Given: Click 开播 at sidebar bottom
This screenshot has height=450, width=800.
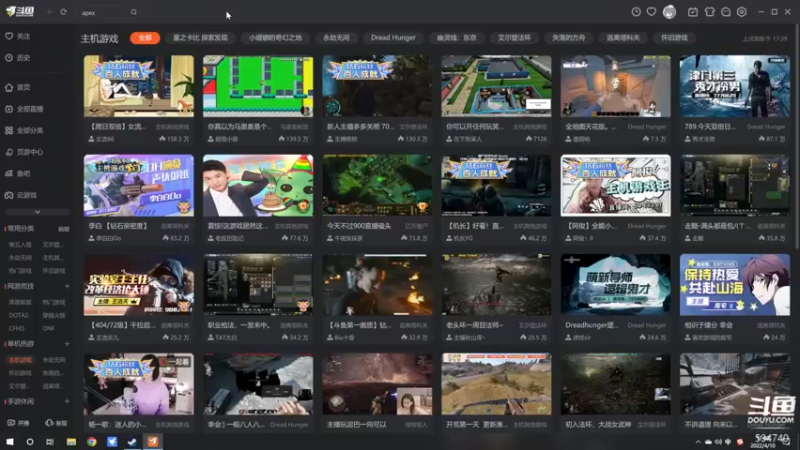Looking at the screenshot, I should click(x=18, y=423).
